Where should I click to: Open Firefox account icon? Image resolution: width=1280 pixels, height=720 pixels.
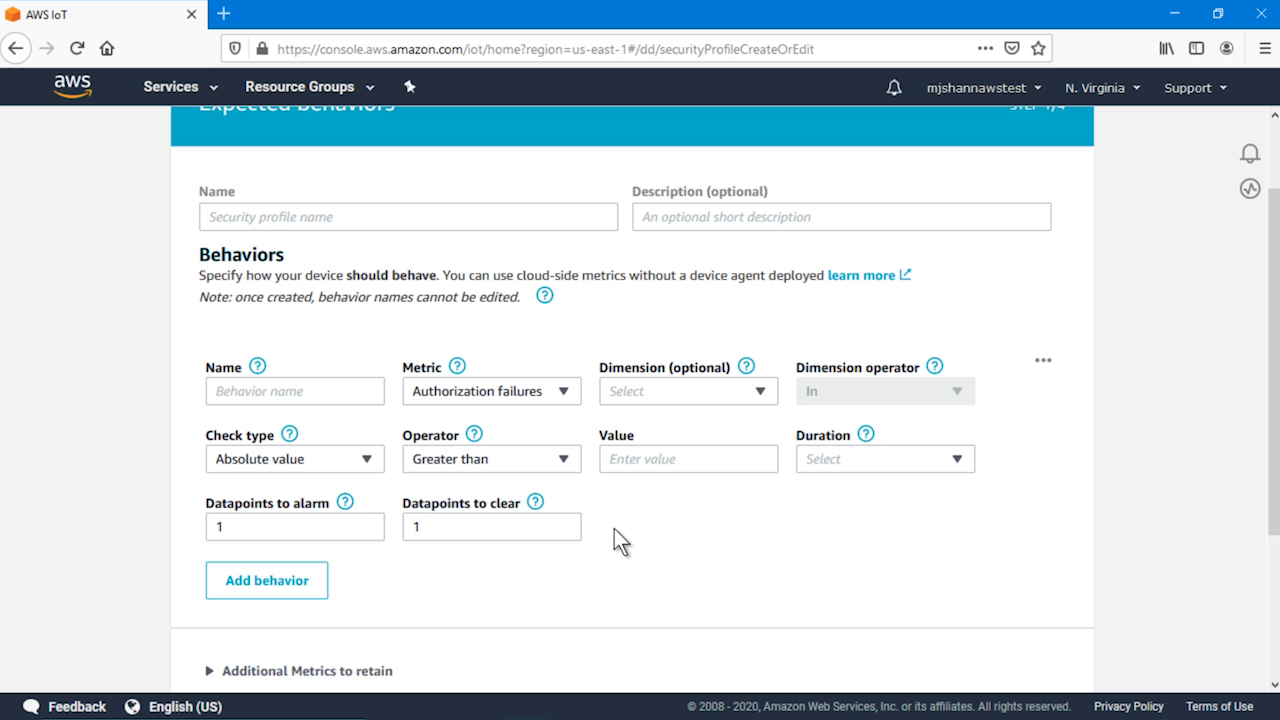1226,48
